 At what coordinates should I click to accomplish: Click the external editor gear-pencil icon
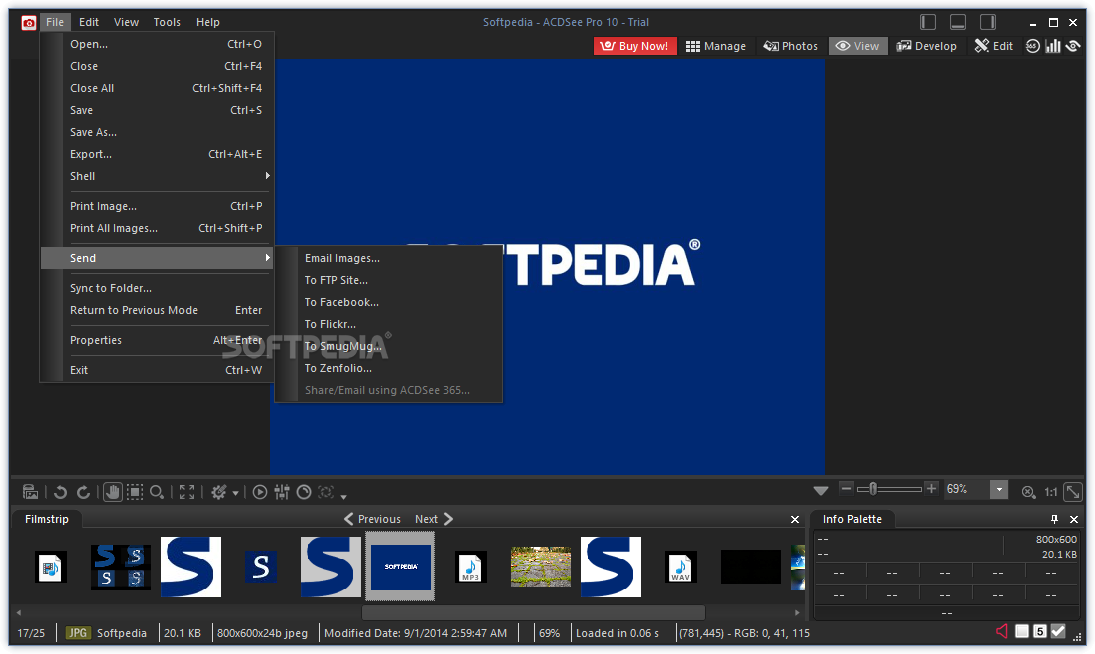tap(219, 492)
